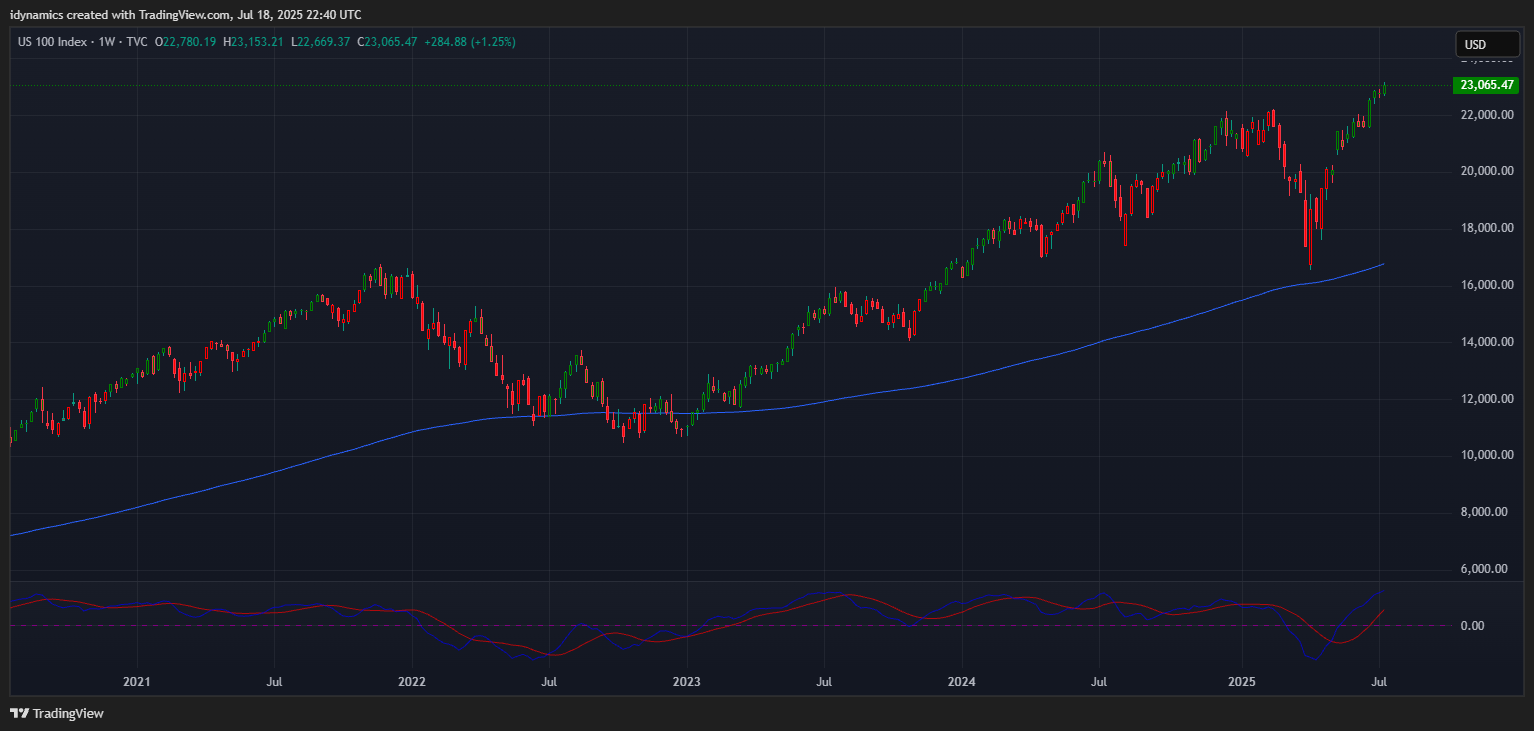Click the low value L22,669.37
This screenshot has width=1534, height=731.
coord(320,42)
